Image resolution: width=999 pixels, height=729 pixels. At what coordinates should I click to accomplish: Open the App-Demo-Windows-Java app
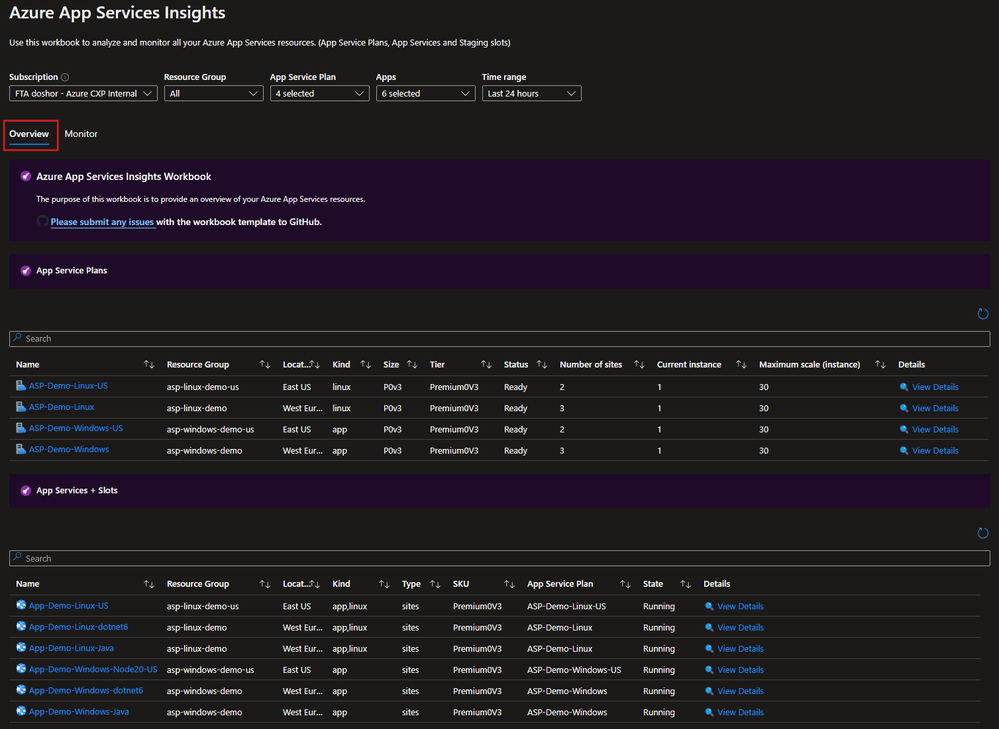point(79,711)
